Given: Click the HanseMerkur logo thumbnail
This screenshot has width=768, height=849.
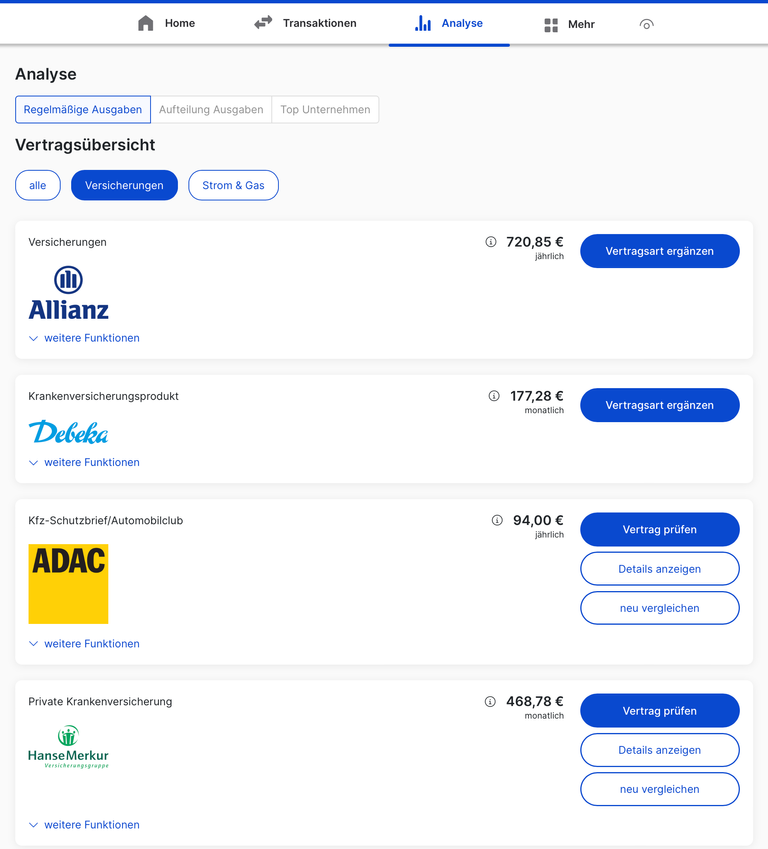Looking at the screenshot, I should pyautogui.click(x=68, y=746).
